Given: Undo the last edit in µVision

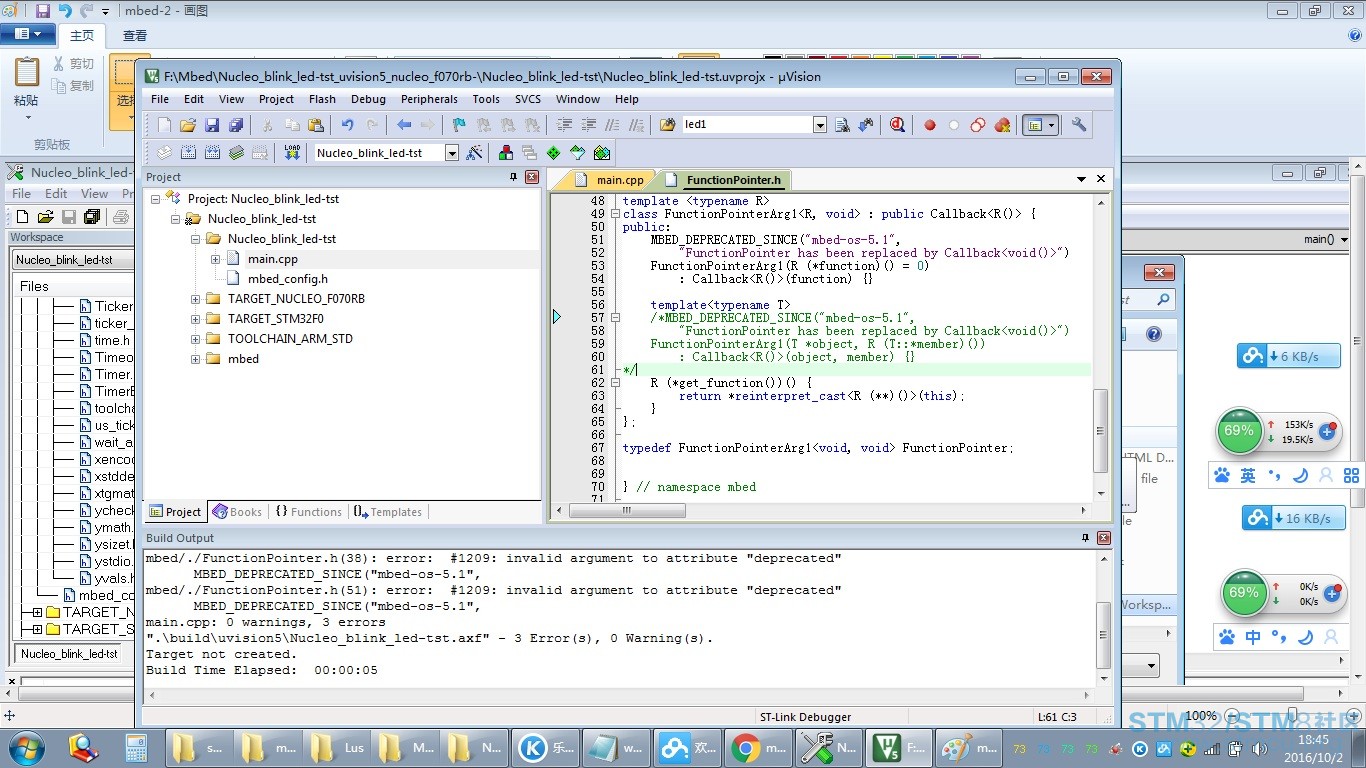Looking at the screenshot, I should point(347,125).
